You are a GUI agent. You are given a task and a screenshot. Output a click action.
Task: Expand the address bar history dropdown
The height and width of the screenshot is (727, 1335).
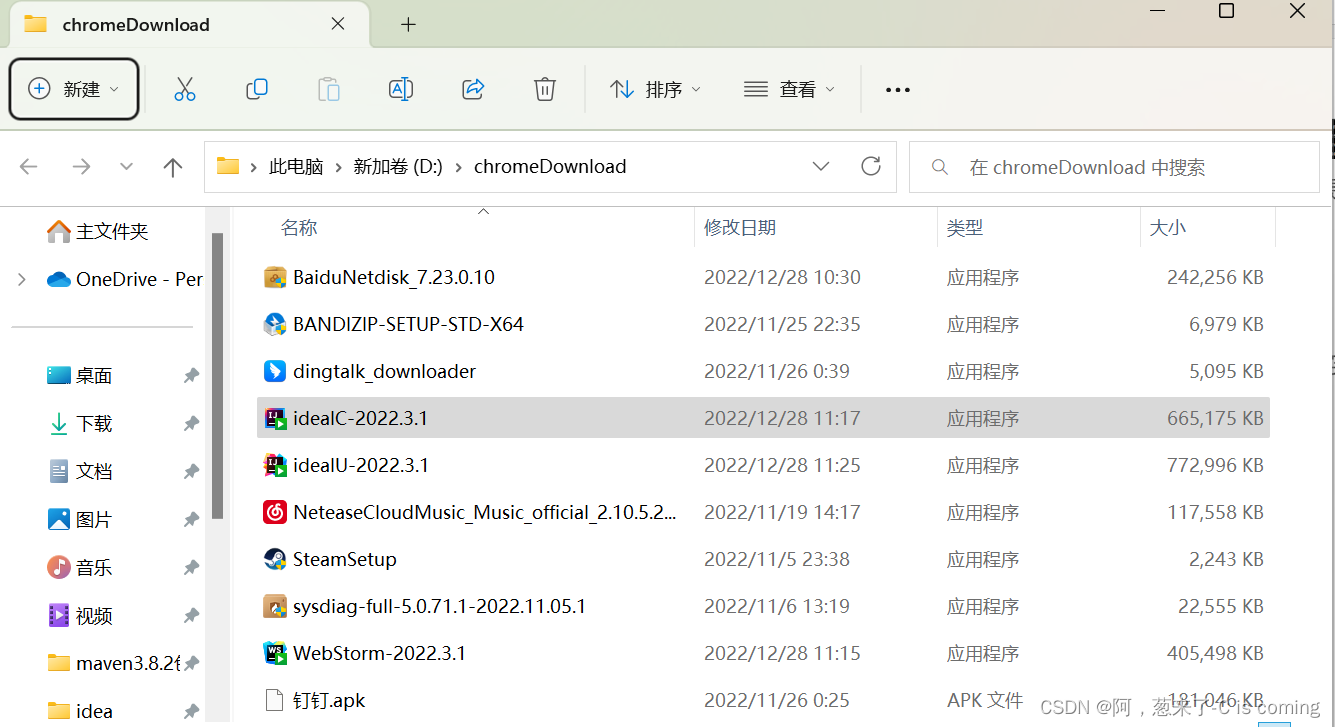(821, 166)
